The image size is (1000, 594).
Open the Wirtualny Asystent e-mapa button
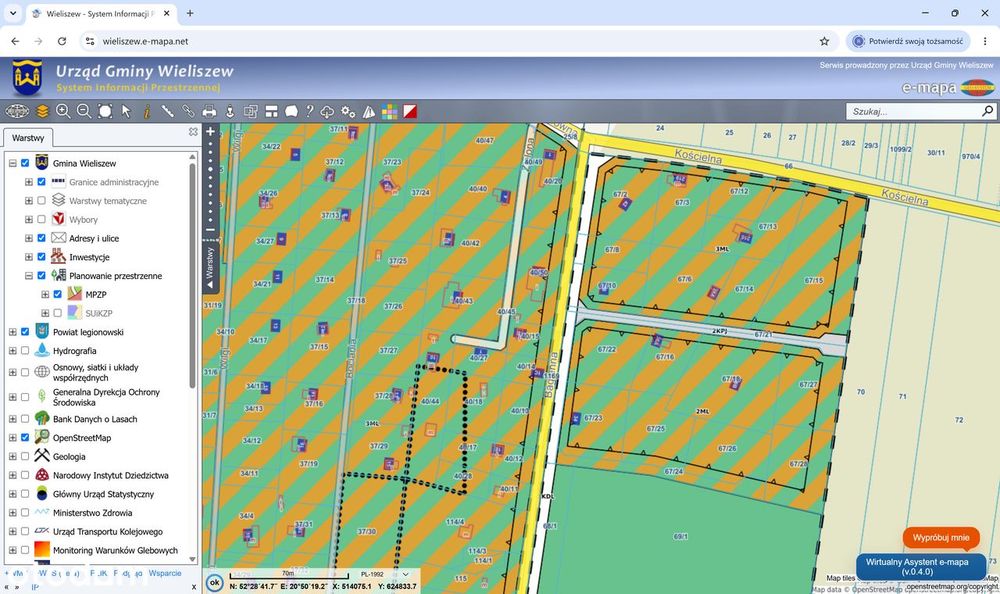tap(916, 567)
